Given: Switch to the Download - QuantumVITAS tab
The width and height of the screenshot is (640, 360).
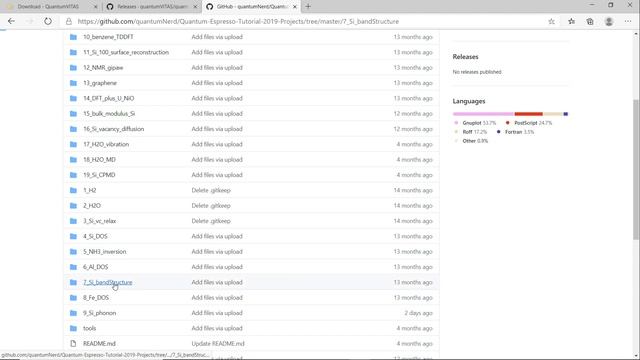Looking at the screenshot, I should click(x=49, y=7).
